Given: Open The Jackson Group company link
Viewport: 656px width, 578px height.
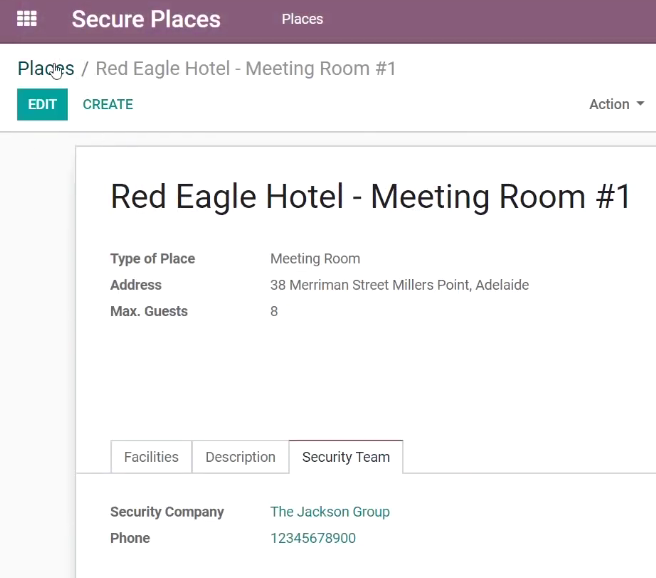Looking at the screenshot, I should pyautogui.click(x=330, y=512).
